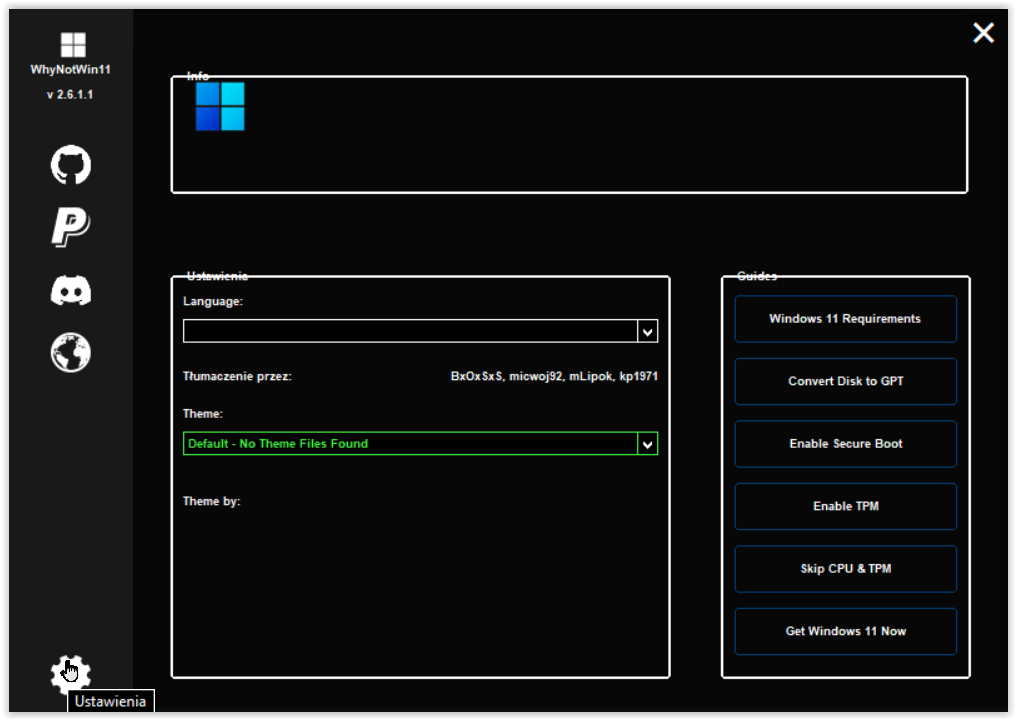This screenshot has width=1016, height=720.
Task: Open the PayPal donation icon
Action: point(71,227)
